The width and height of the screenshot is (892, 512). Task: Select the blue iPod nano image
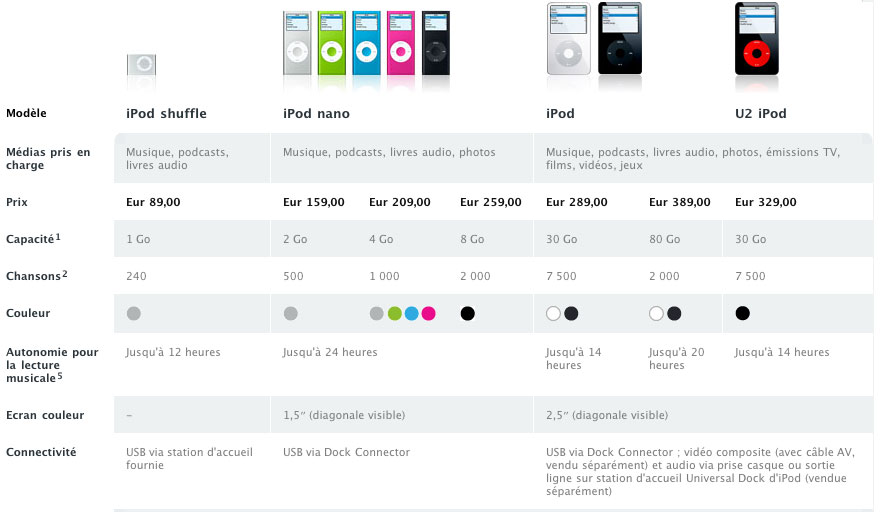pos(366,43)
